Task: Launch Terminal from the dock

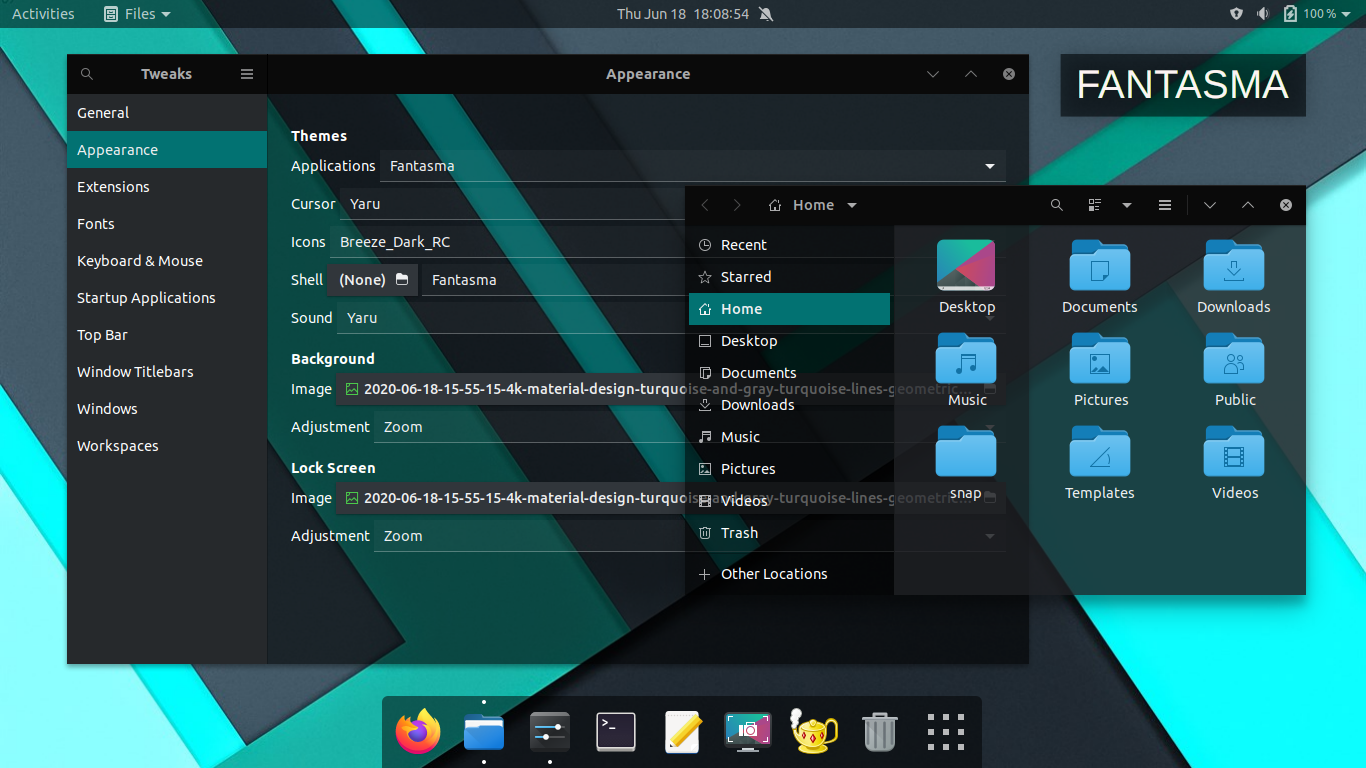Action: coord(616,732)
